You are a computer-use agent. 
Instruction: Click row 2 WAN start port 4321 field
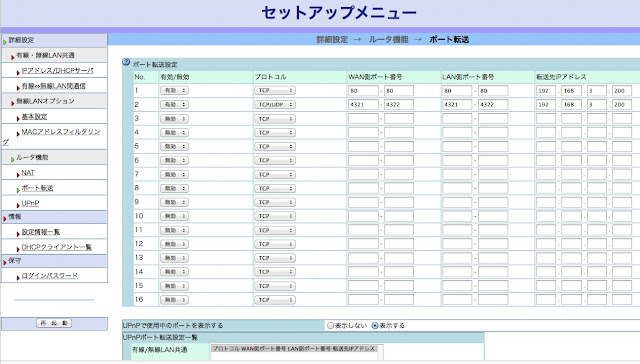point(363,104)
